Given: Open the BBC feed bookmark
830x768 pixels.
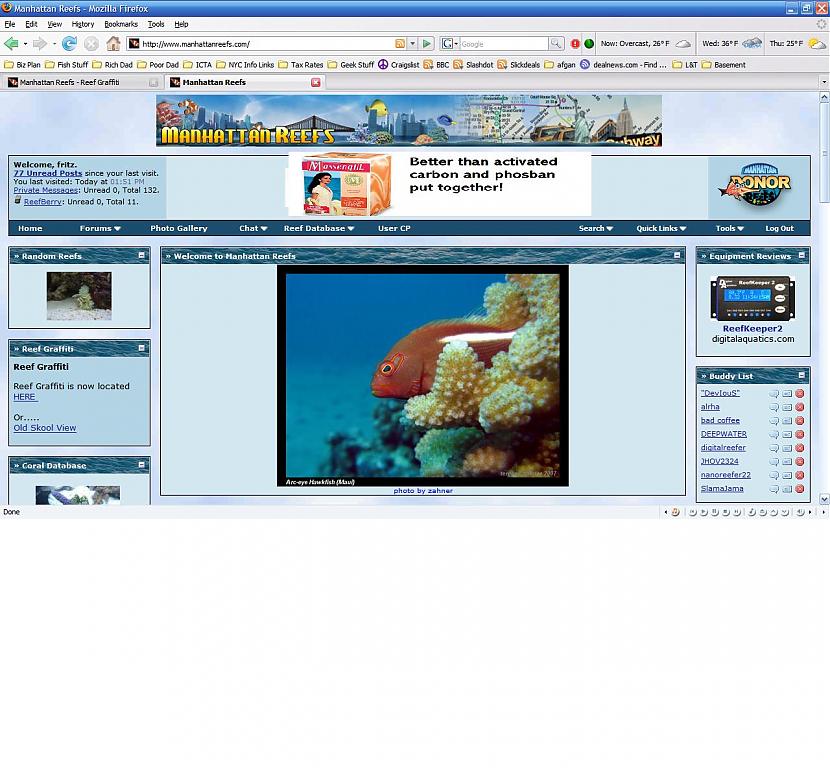Looking at the screenshot, I should (436, 65).
